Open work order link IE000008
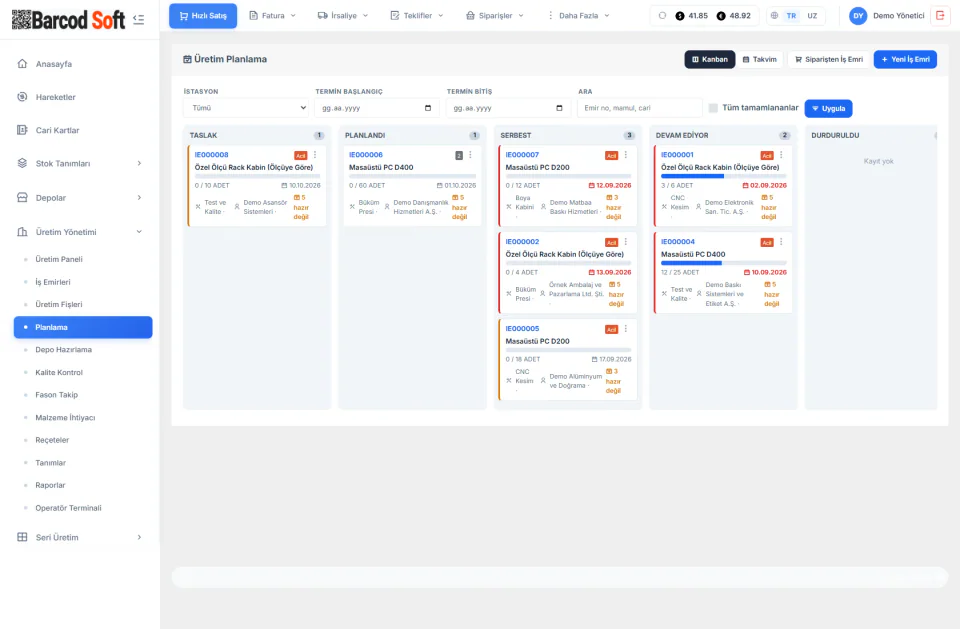The image size is (960, 629). (211, 155)
